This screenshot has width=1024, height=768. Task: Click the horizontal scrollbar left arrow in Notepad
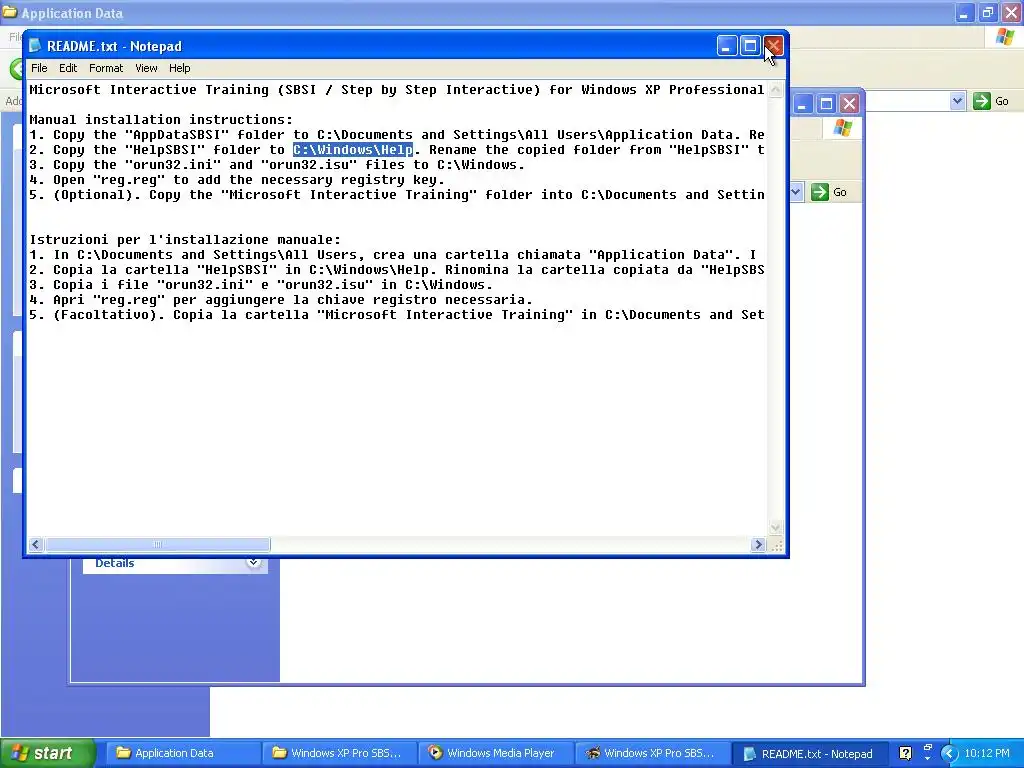(x=36, y=544)
